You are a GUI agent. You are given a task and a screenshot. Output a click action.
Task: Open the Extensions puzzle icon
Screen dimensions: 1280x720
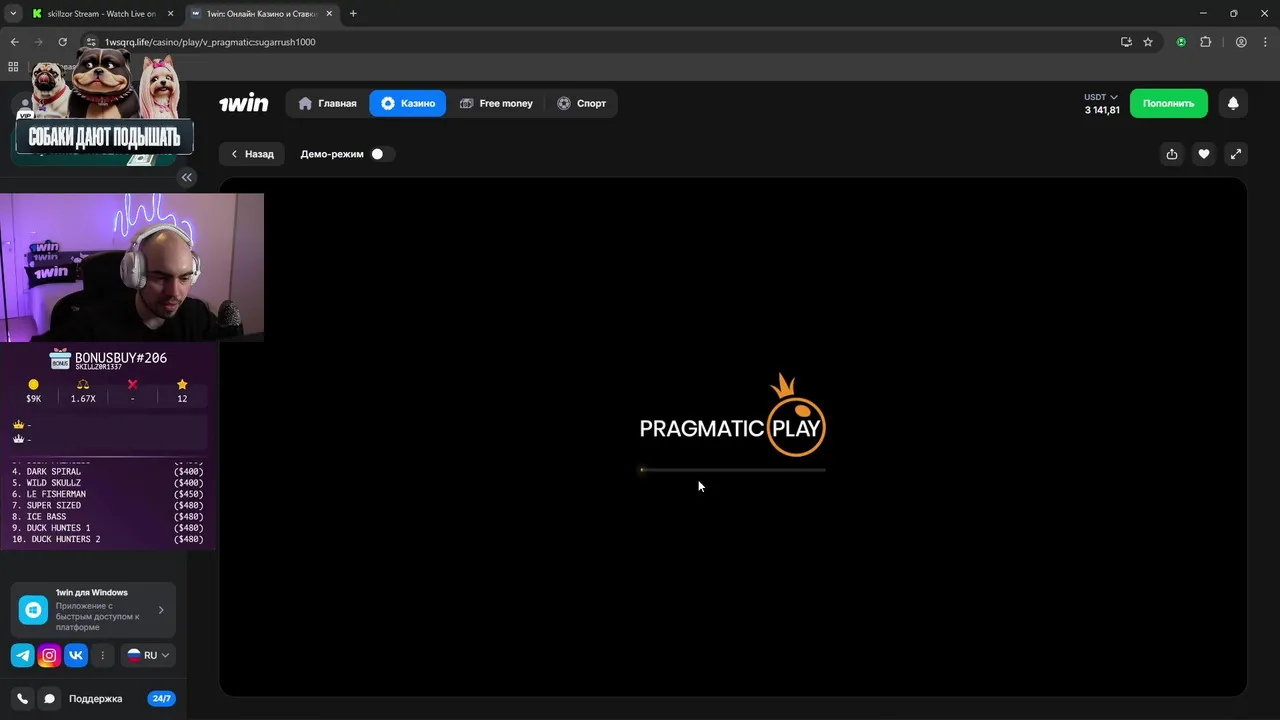coord(1205,42)
